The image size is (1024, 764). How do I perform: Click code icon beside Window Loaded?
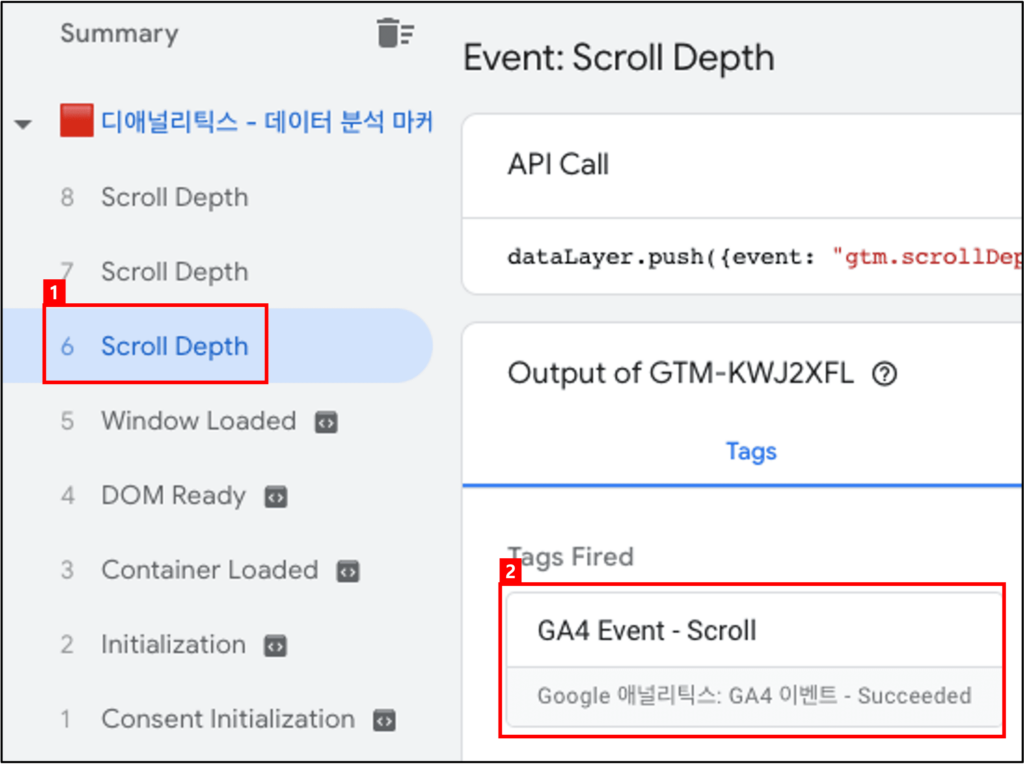(327, 422)
